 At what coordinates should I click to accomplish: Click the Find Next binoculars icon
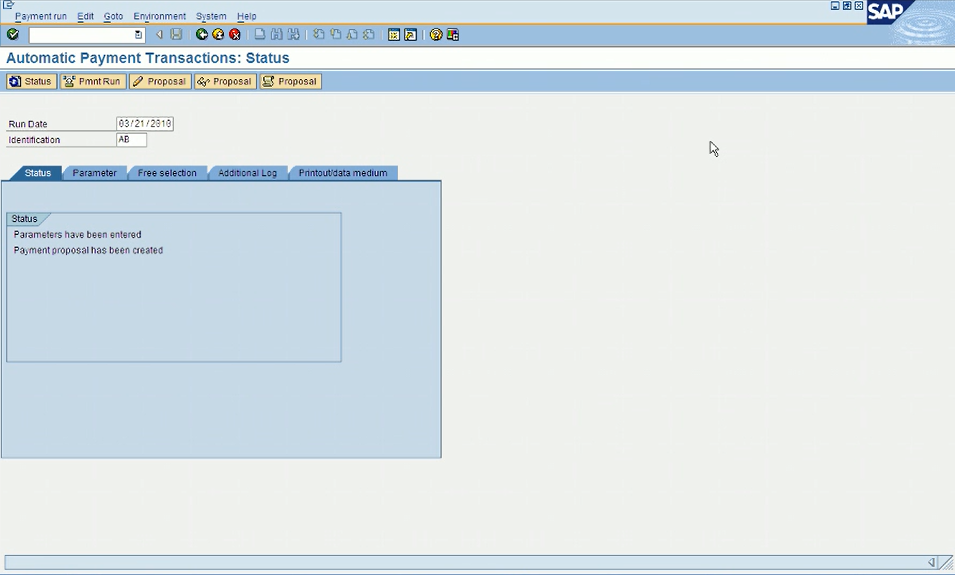tap(294, 35)
